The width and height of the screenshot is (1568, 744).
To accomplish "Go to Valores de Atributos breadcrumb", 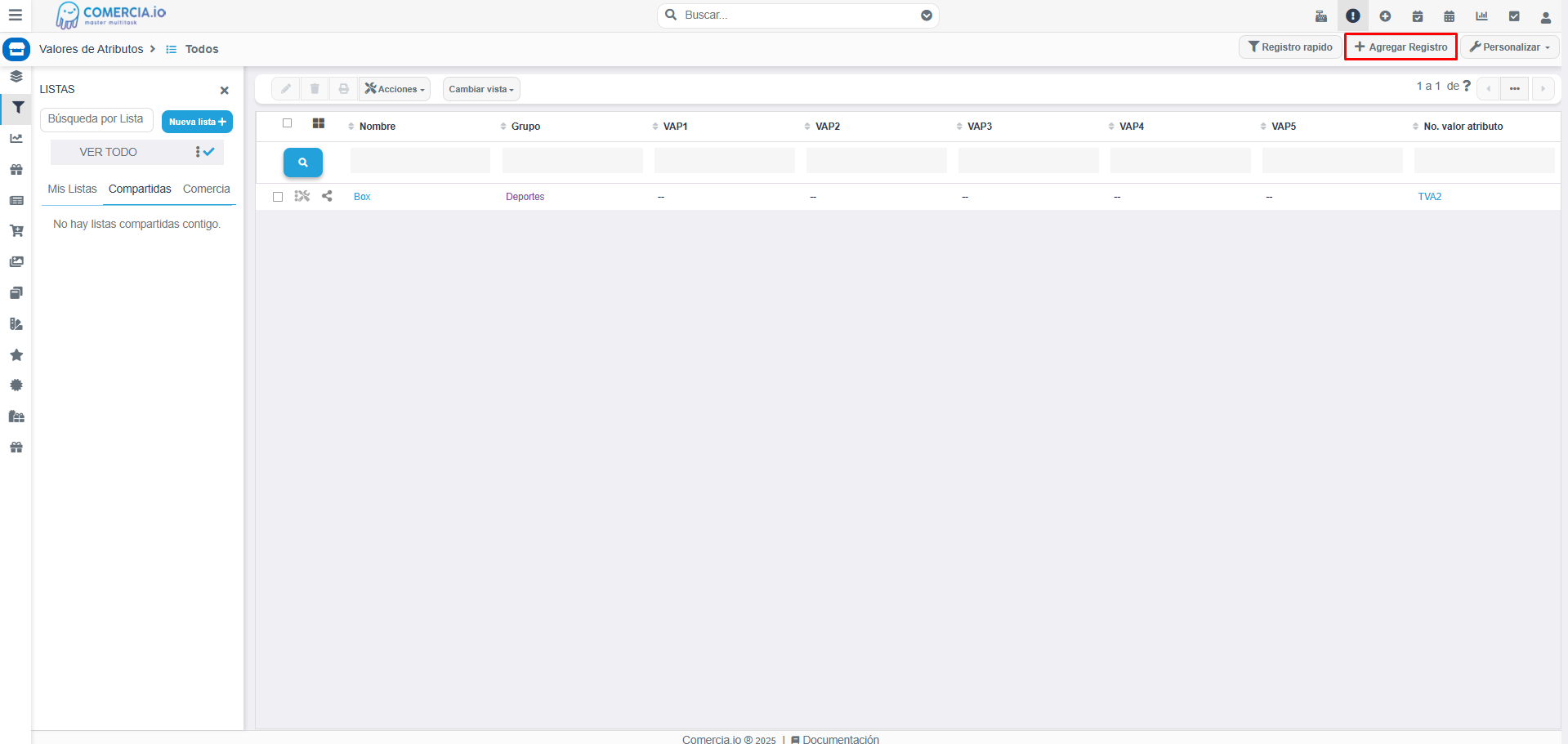I will pyautogui.click(x=92, y=49).
